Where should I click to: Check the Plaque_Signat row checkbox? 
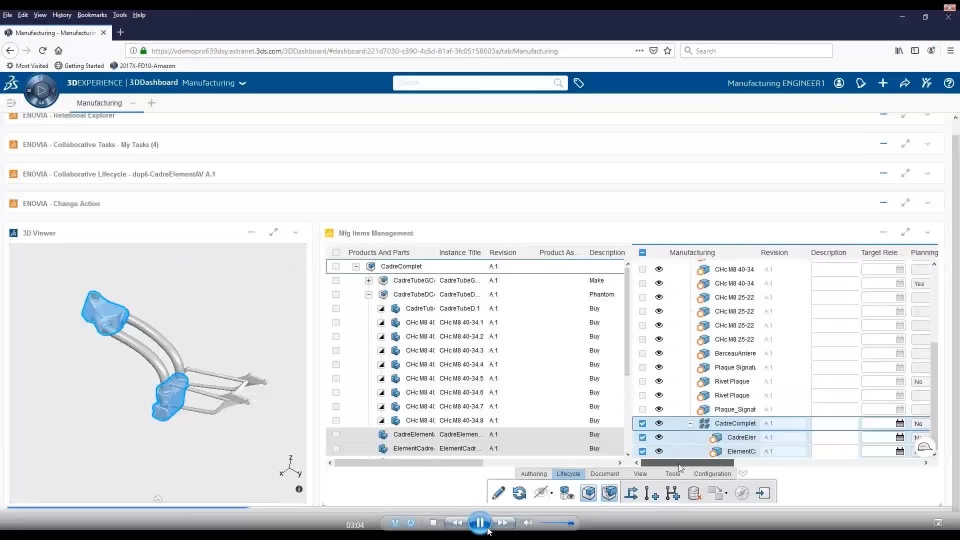pos(642,409)
